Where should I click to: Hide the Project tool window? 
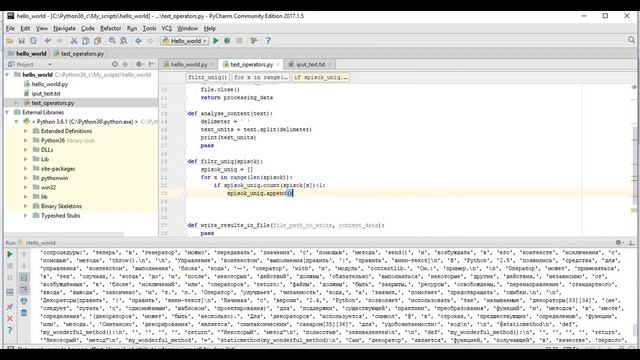[x=151, y=64]
